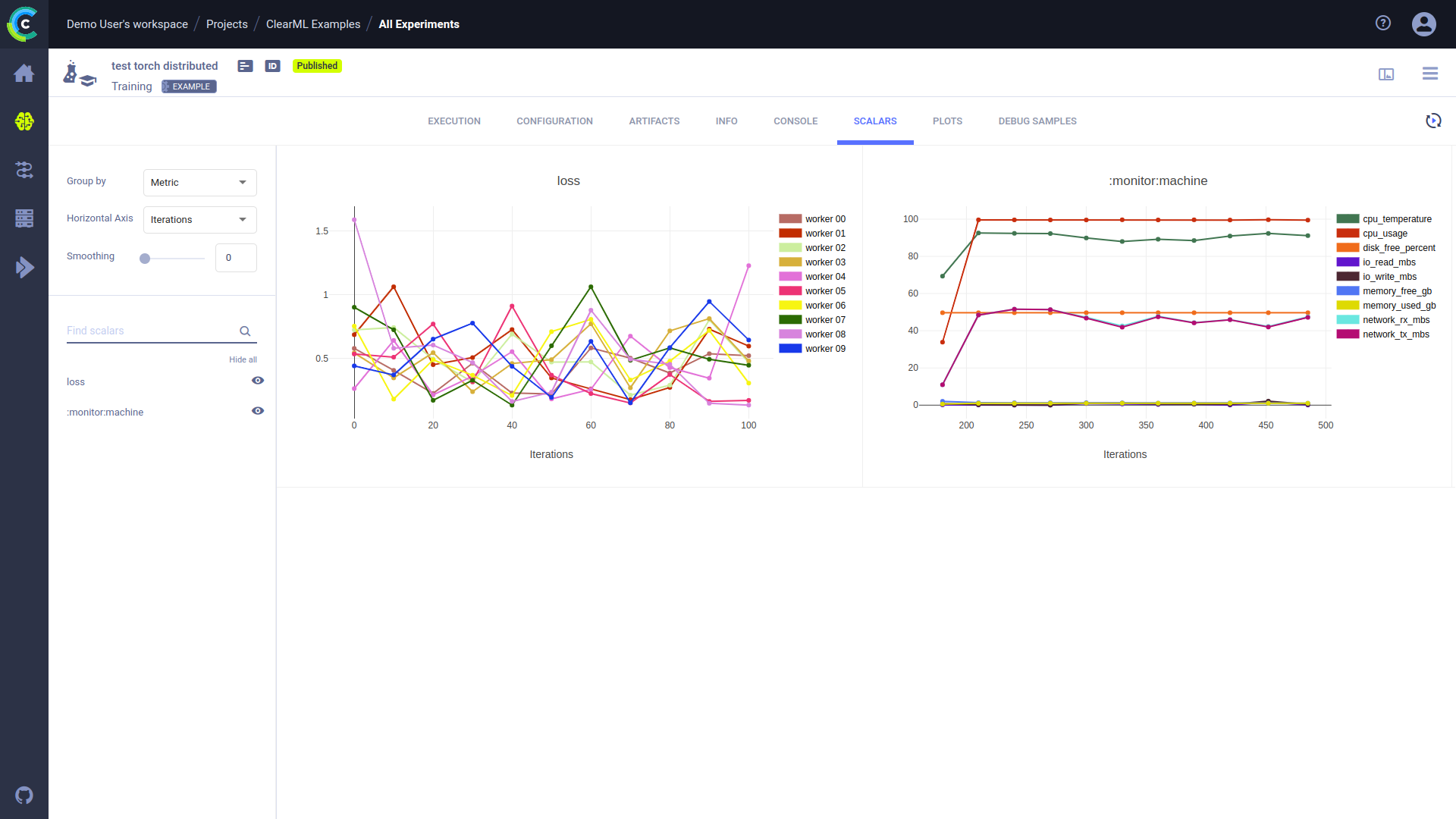The image size is (1456, 819).
Task: Toggle visibility of loss scalar
Action: pos(258,381)
